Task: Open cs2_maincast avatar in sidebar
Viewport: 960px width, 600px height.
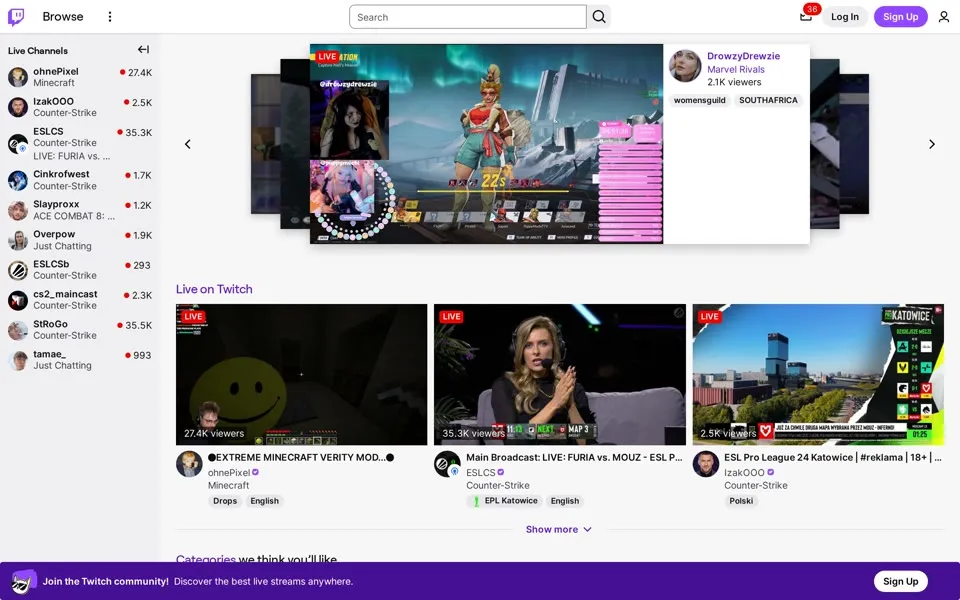Action: [x=18, y=300]
